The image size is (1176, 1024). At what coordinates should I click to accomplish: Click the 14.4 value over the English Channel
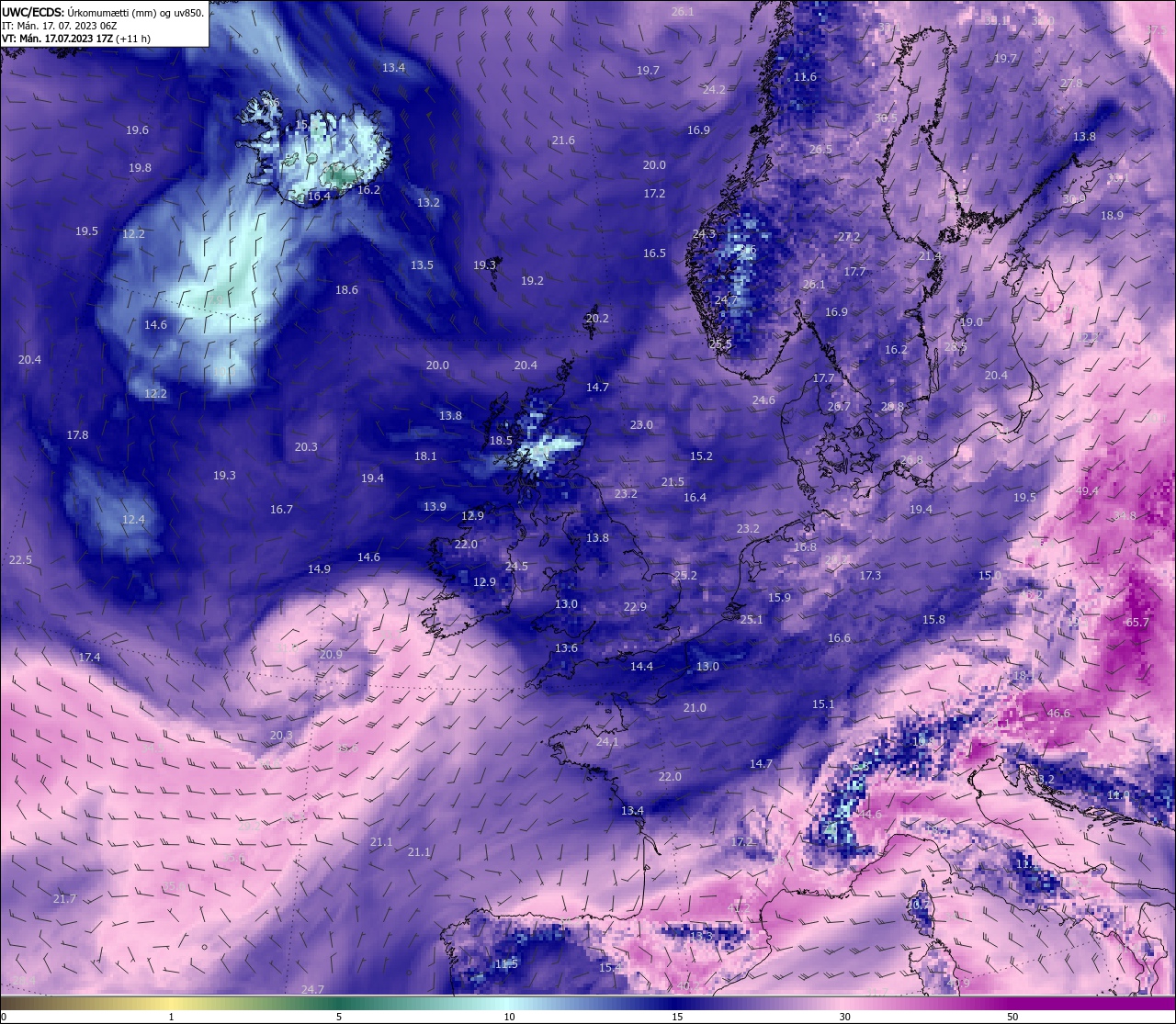click(641, 667)
